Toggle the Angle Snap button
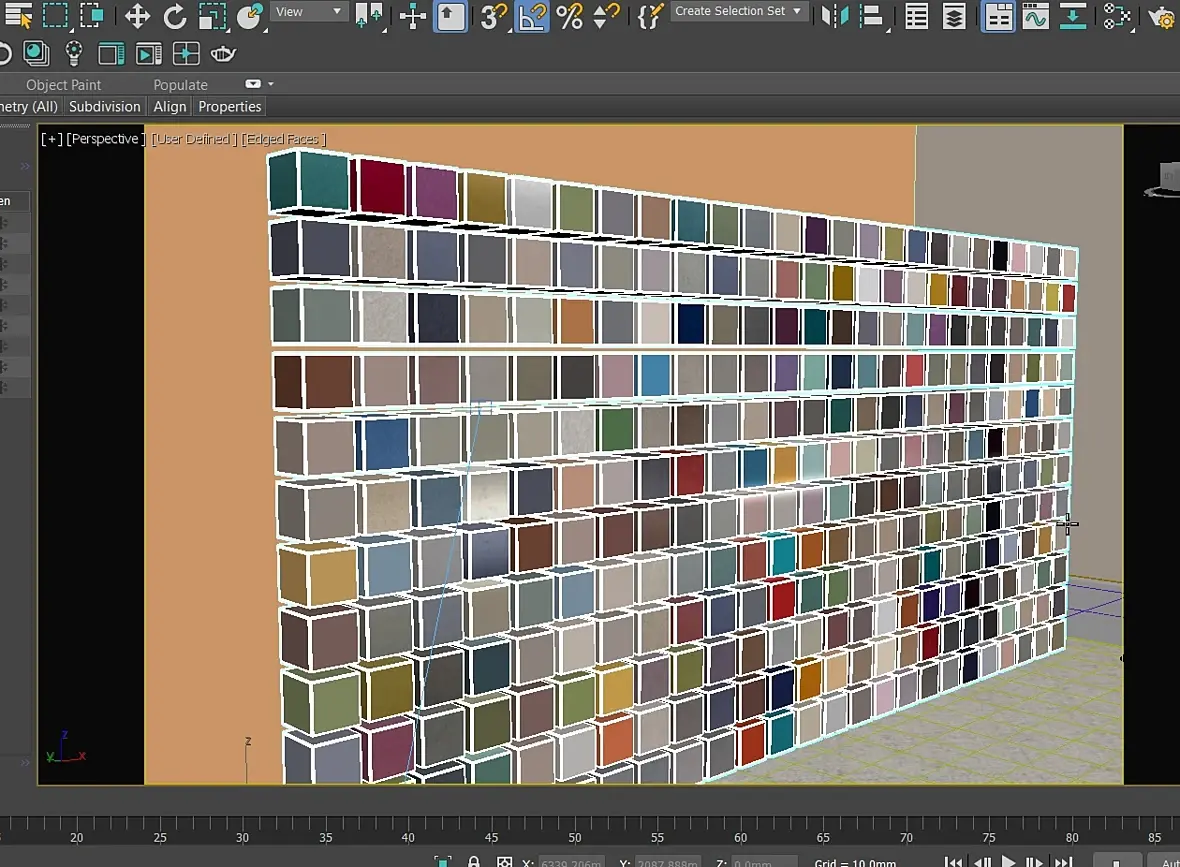Image resolution: width=1180 pixels, height=867 pixels. click(x=532, y=16)
